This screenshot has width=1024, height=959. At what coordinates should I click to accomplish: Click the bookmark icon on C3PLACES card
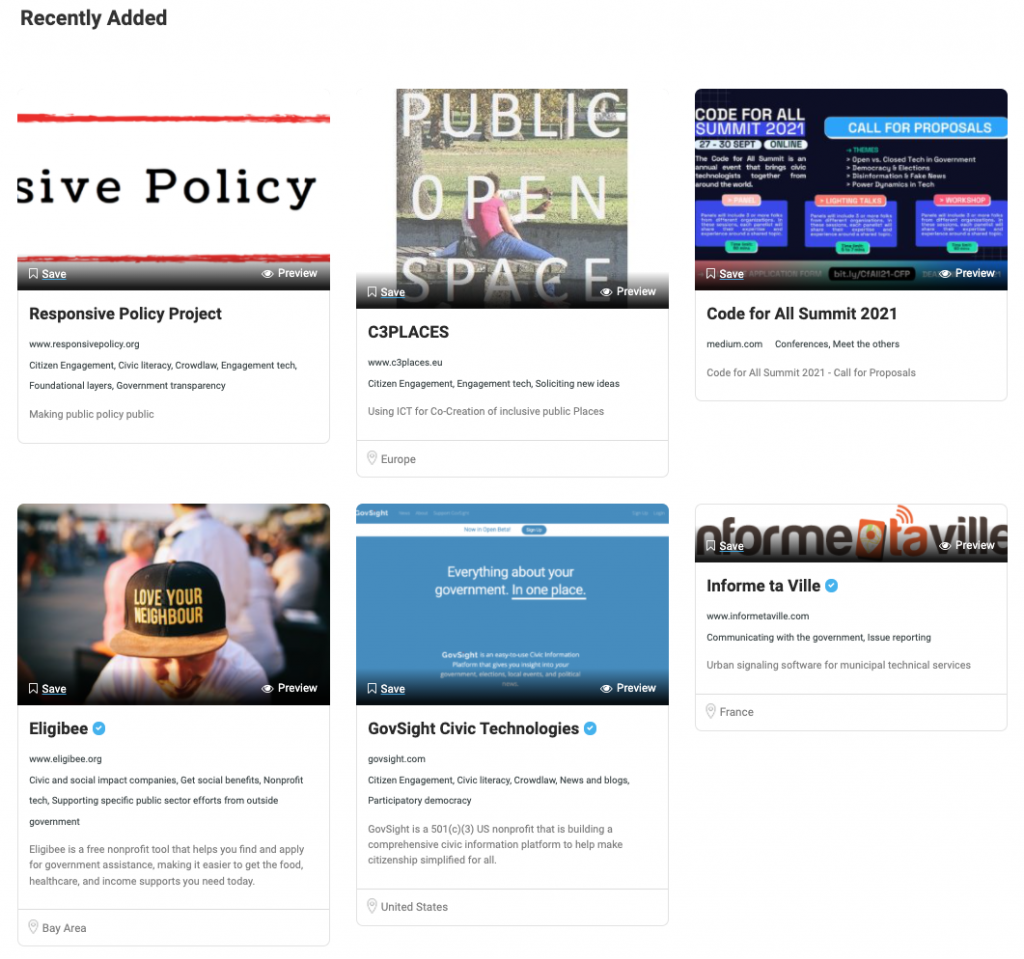(372, 292)
